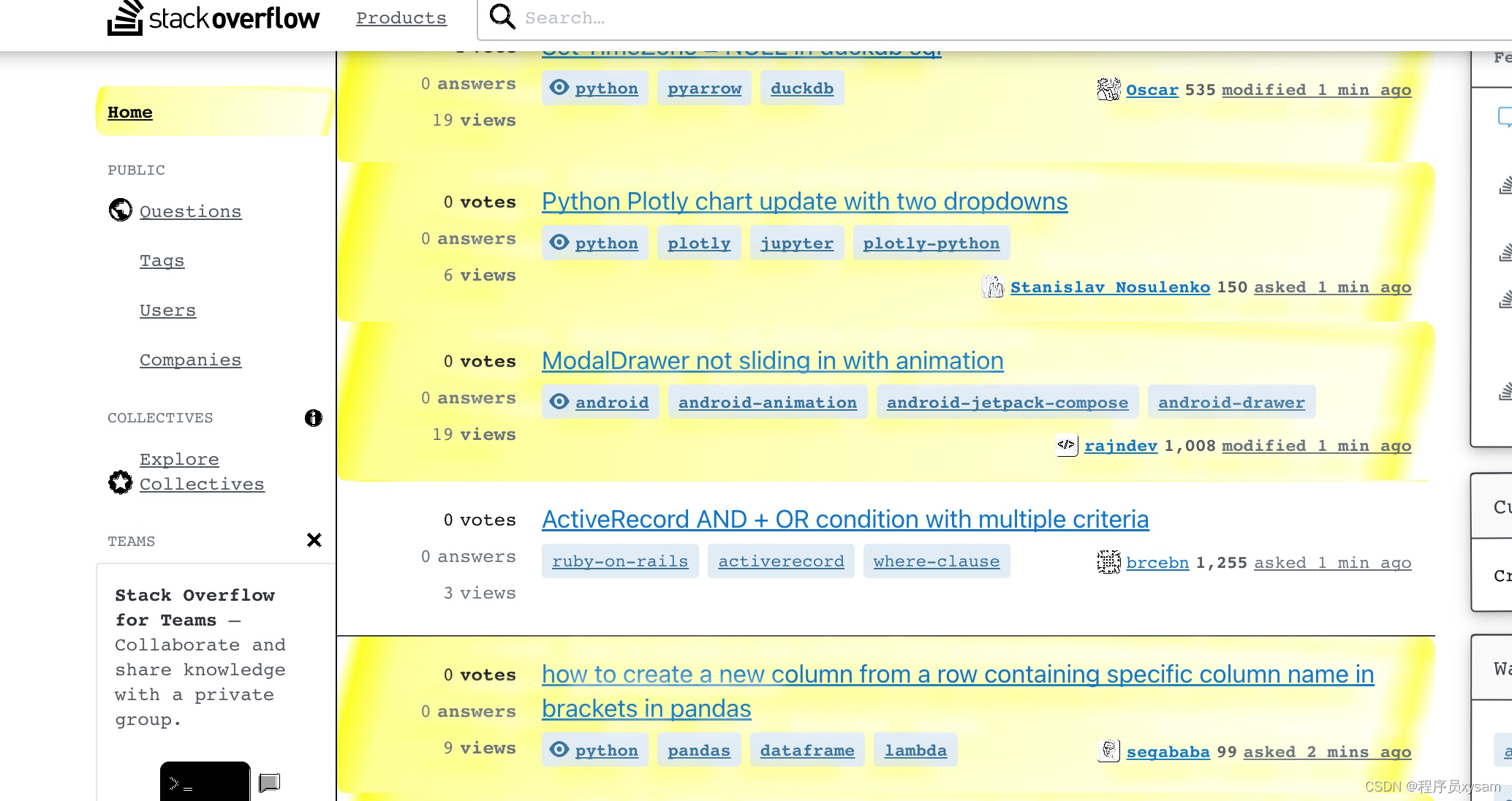Open the Python Plotly dropdowns question
The image size is (1512, 801).
point(804,202)
